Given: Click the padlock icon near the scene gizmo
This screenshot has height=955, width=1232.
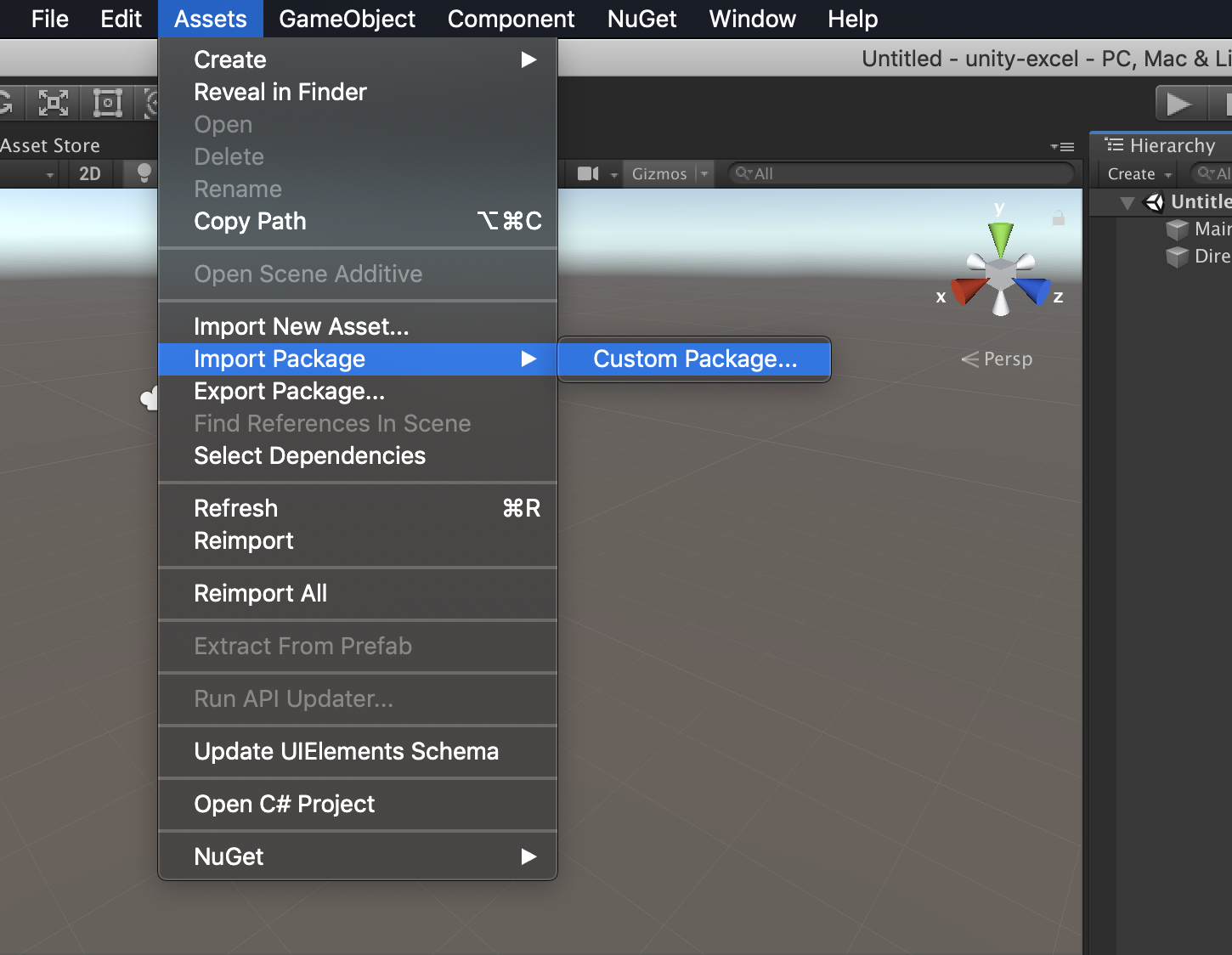Looking at the screenshot, I should point(1058,218).
